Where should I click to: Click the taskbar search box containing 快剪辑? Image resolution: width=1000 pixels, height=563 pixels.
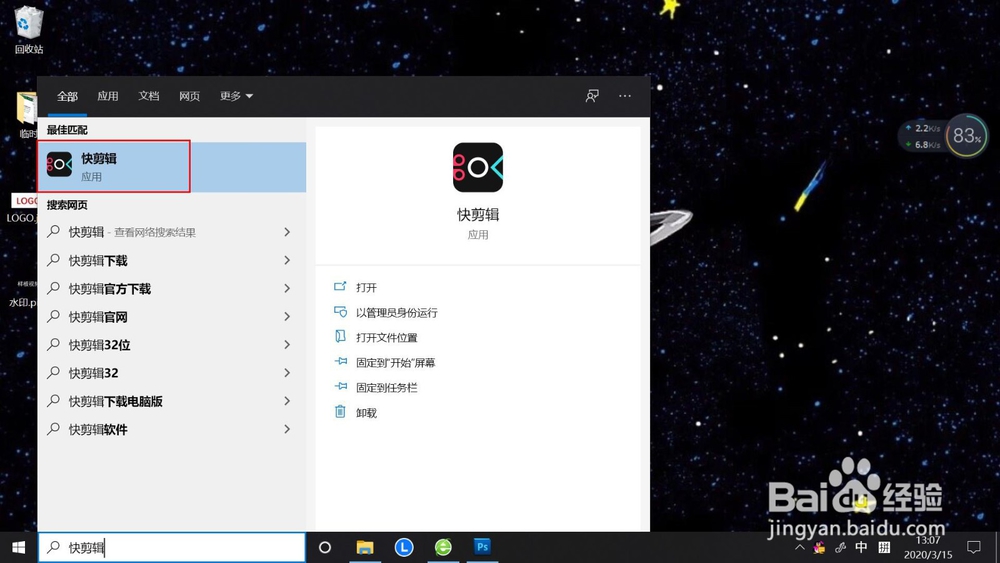tap(172, 547)
